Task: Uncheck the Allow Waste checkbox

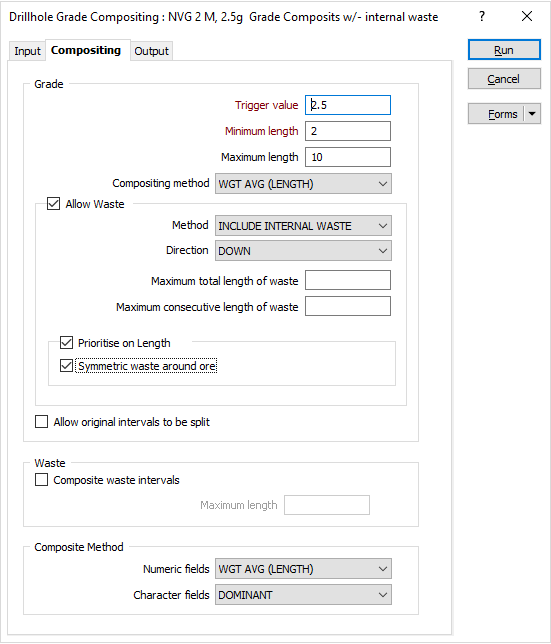Action: tap(53, 204)
